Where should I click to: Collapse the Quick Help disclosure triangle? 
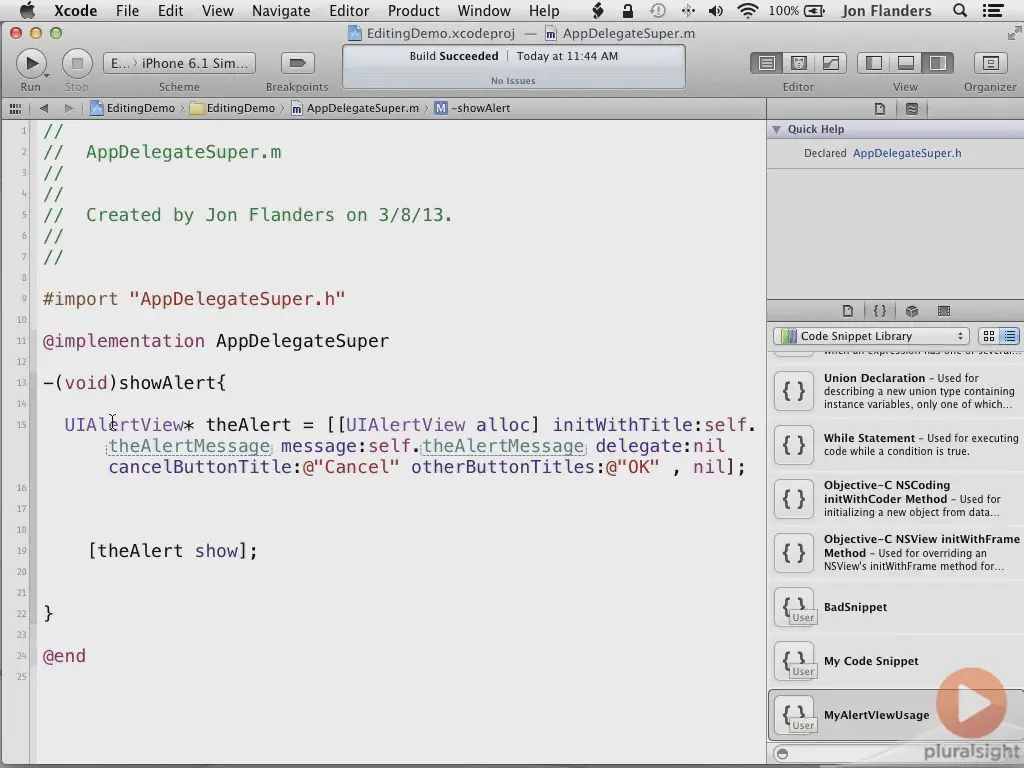tap(777, 129)
